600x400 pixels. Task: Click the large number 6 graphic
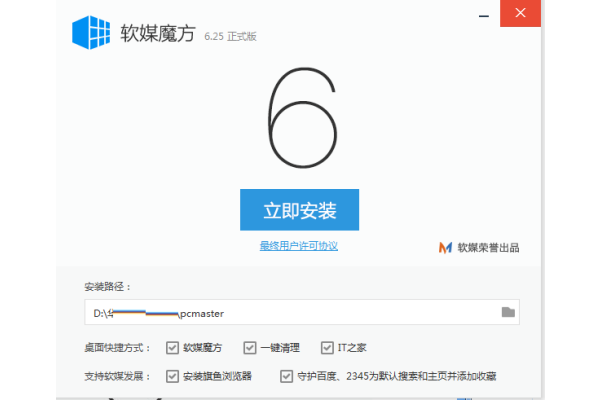click(302, 118)
